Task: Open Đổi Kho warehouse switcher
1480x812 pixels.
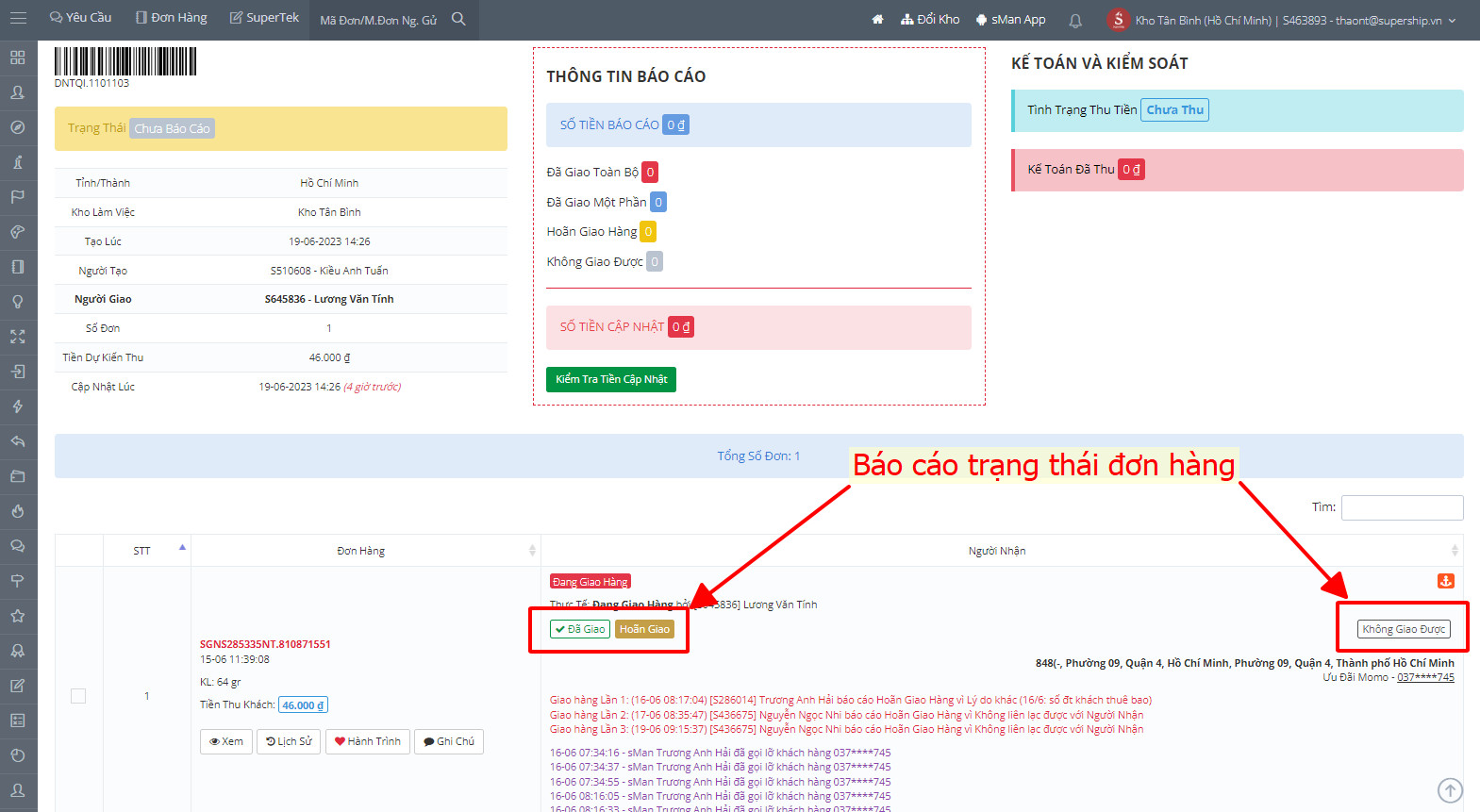Action: (x=930, y=19)
